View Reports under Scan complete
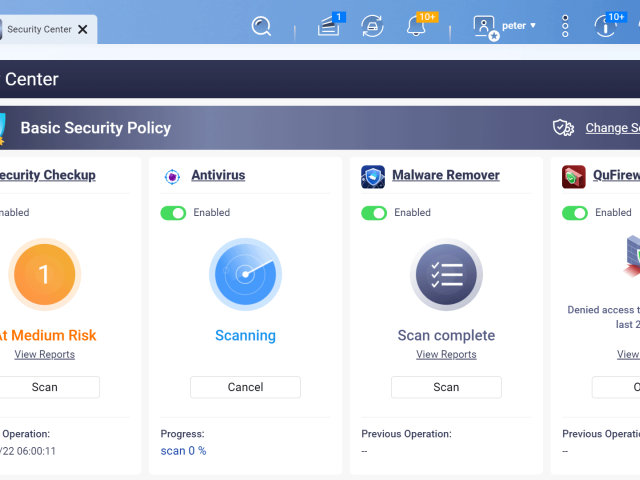Viewport: 640px width, 480px height. tap(446, 354)
